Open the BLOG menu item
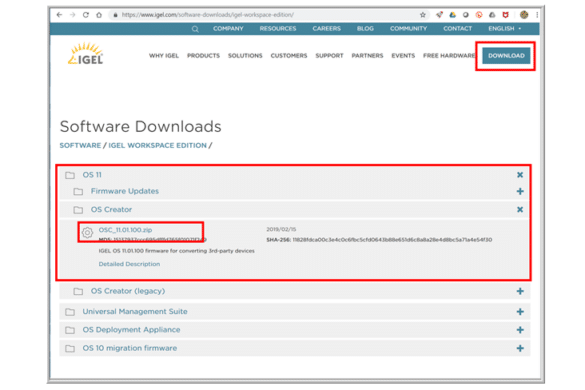 [x=365, y=28]
